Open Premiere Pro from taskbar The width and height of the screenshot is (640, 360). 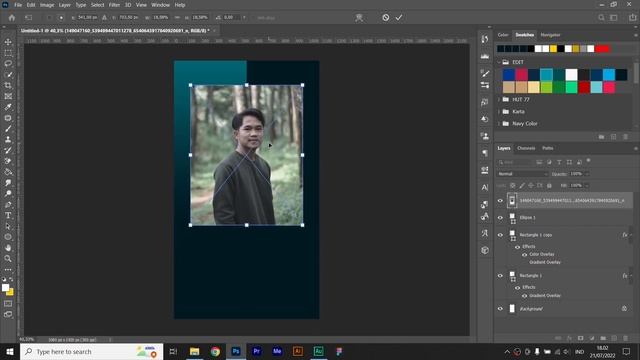coord(257,351)
